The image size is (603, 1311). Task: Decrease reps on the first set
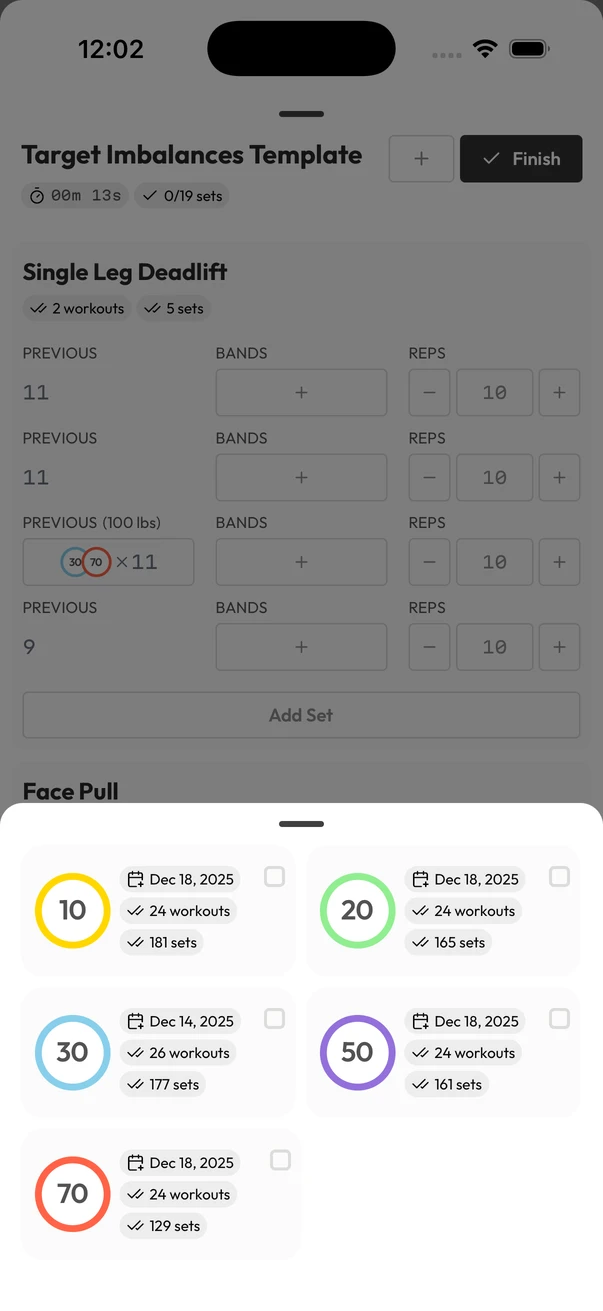click(x=429, y=393)
